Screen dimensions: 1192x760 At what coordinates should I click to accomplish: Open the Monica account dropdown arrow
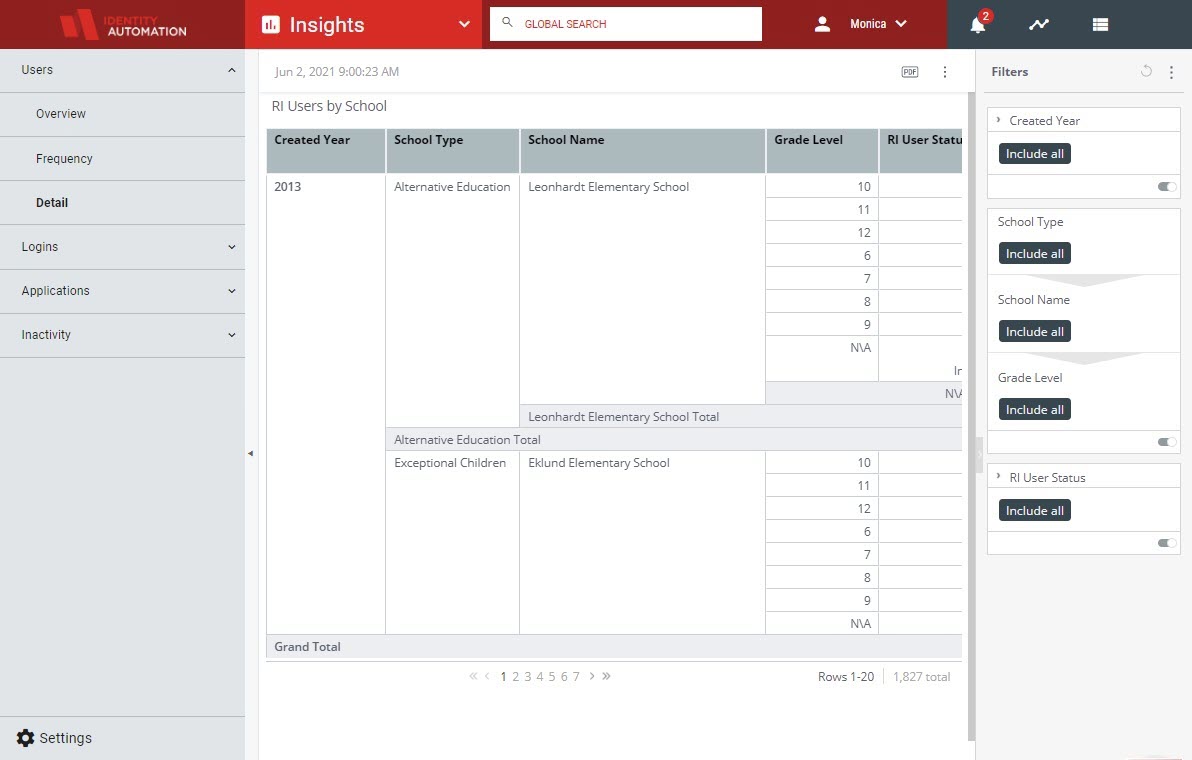point(901,24)
